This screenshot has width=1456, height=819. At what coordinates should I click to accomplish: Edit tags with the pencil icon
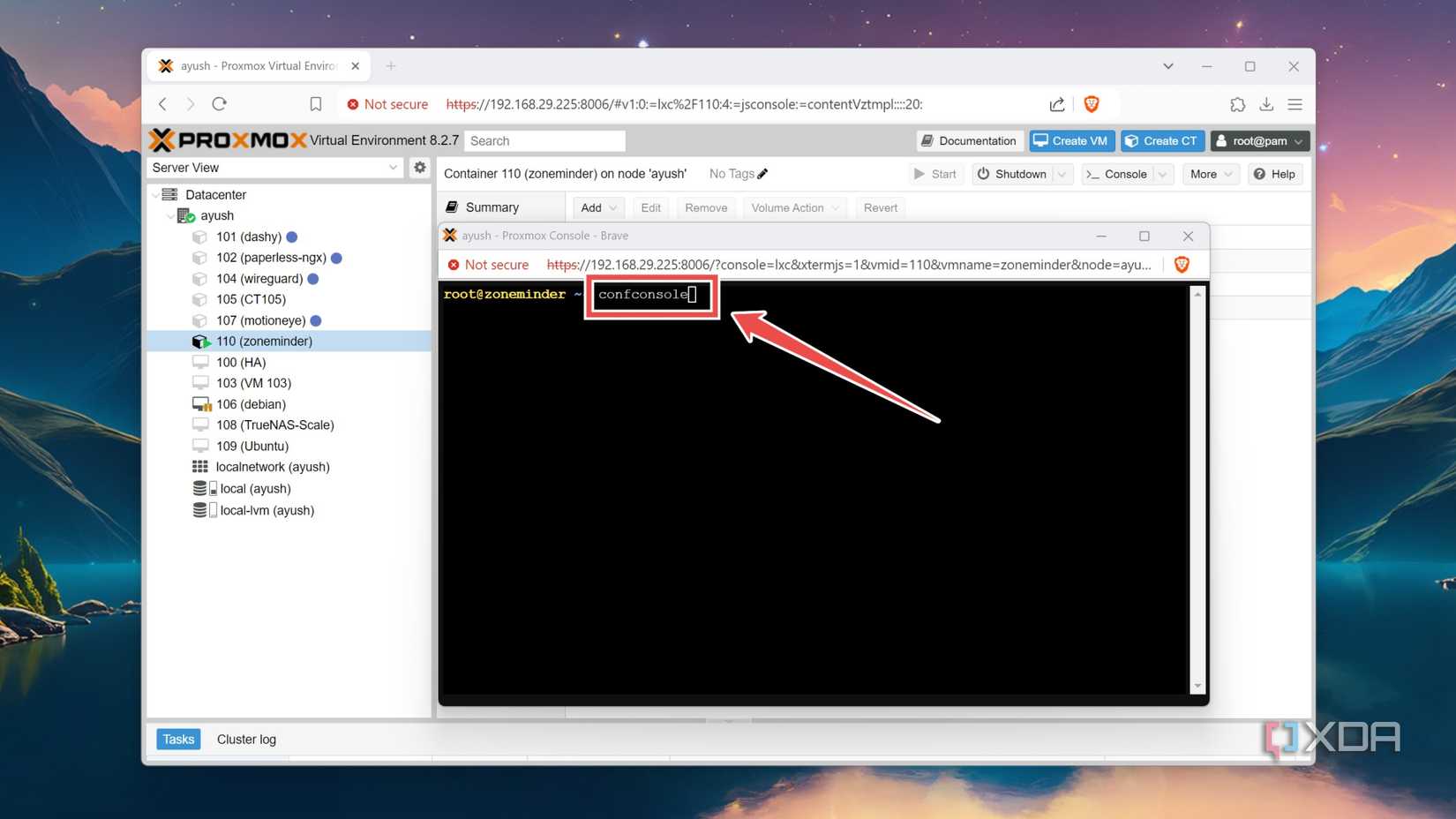coord(762,174)
